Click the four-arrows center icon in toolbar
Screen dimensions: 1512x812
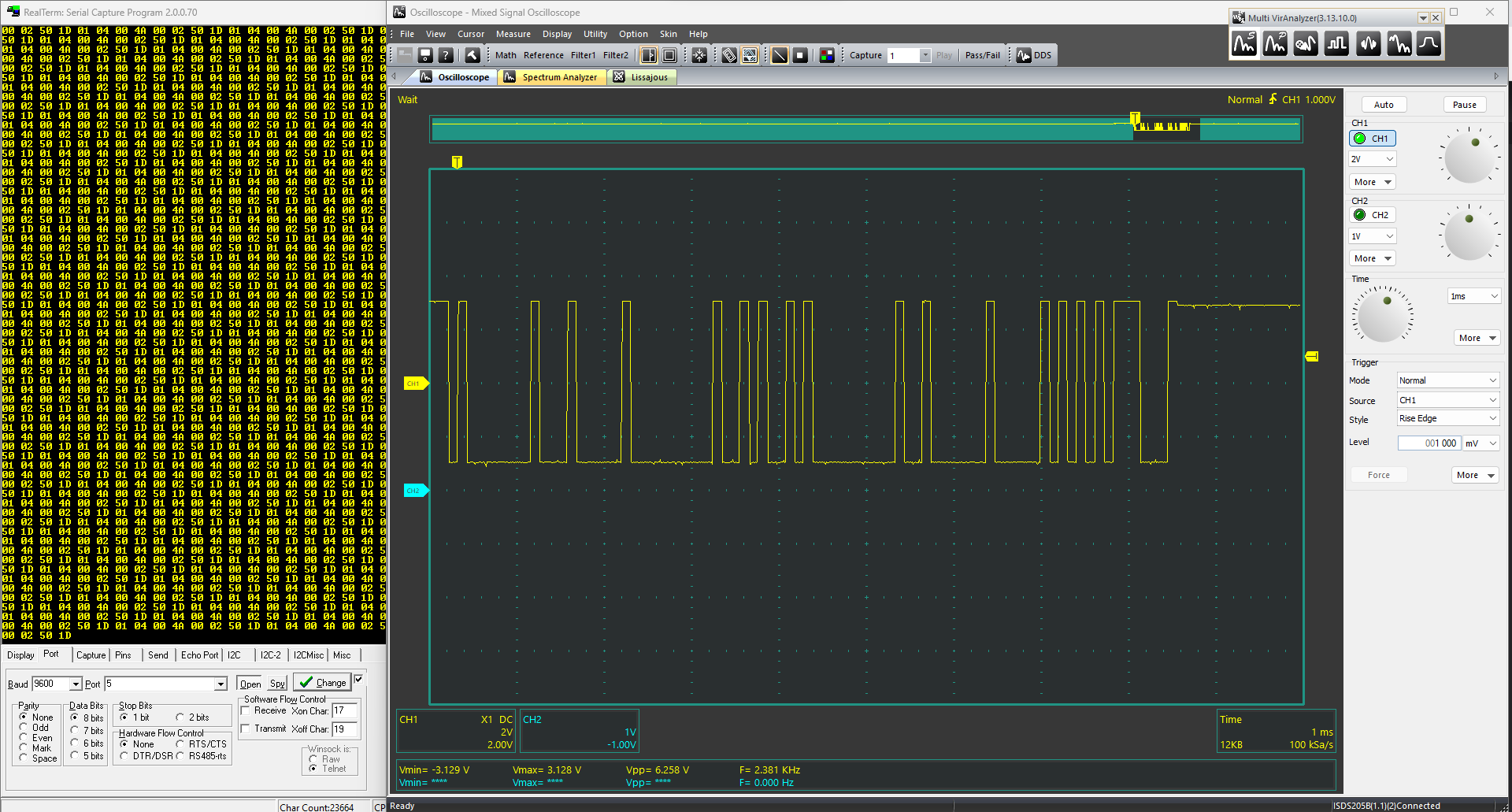coord(699,55)
